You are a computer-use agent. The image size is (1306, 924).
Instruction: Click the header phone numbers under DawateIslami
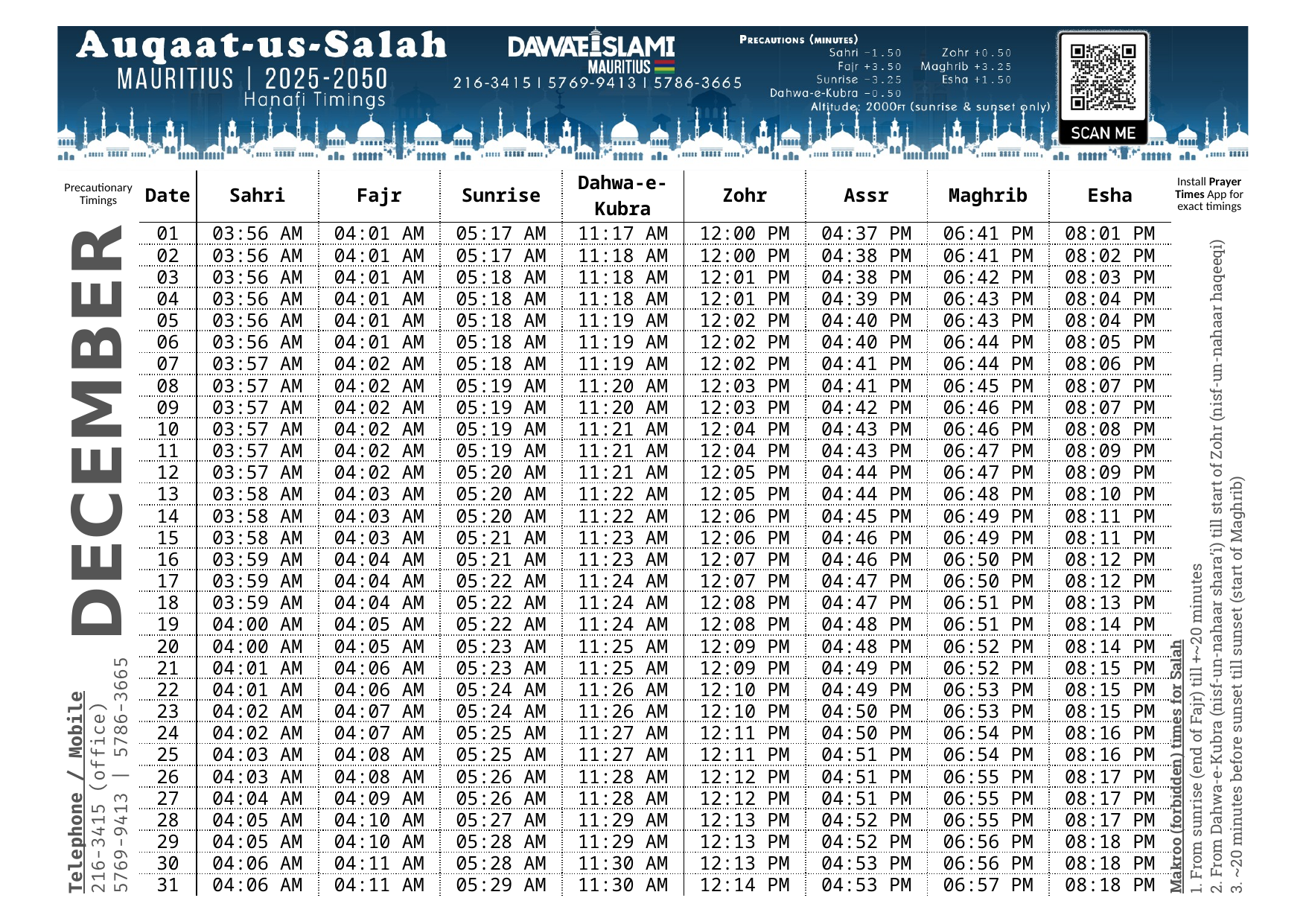[x=597, y=83]
